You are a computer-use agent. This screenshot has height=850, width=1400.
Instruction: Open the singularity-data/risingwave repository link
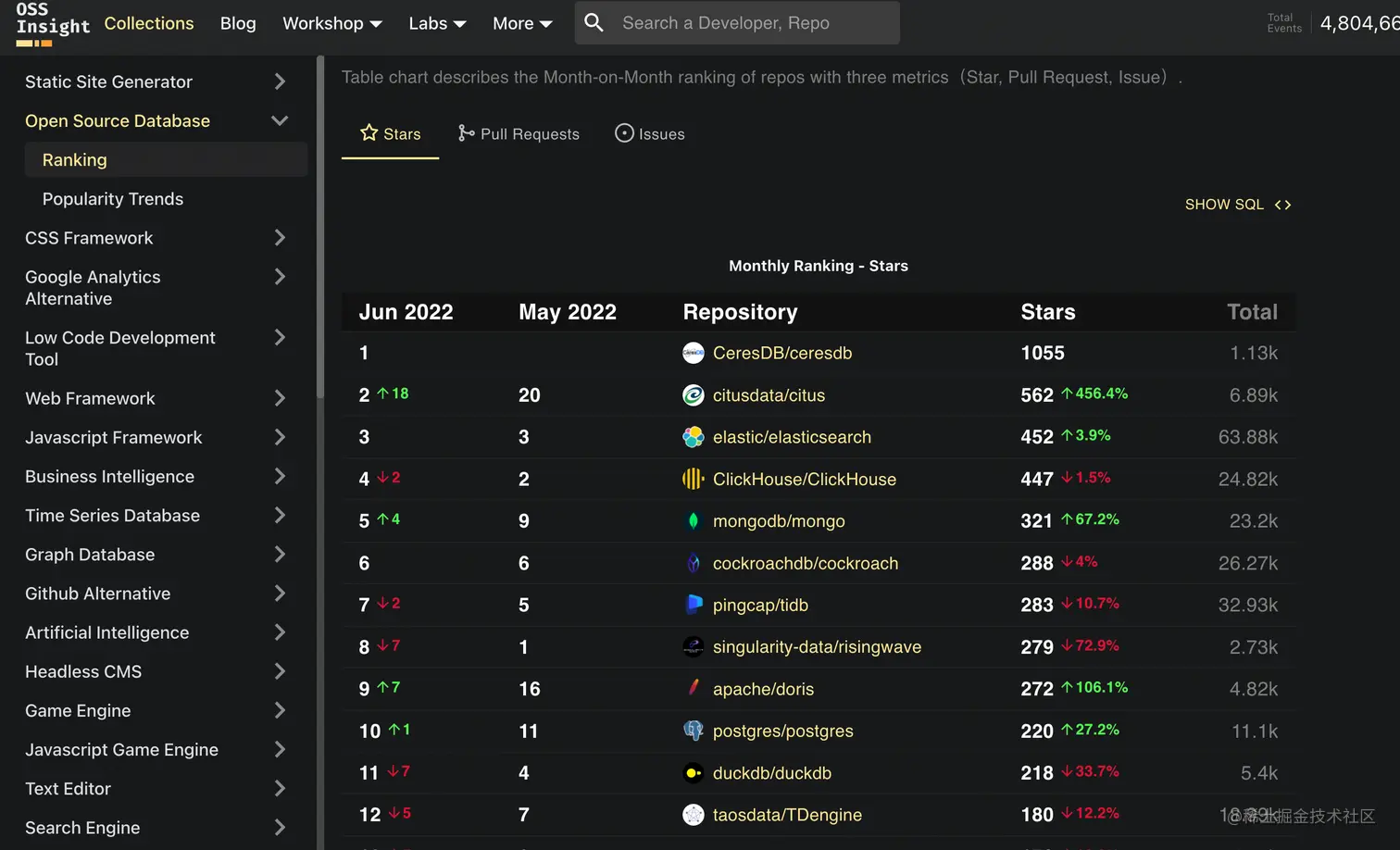pos(817,647)
